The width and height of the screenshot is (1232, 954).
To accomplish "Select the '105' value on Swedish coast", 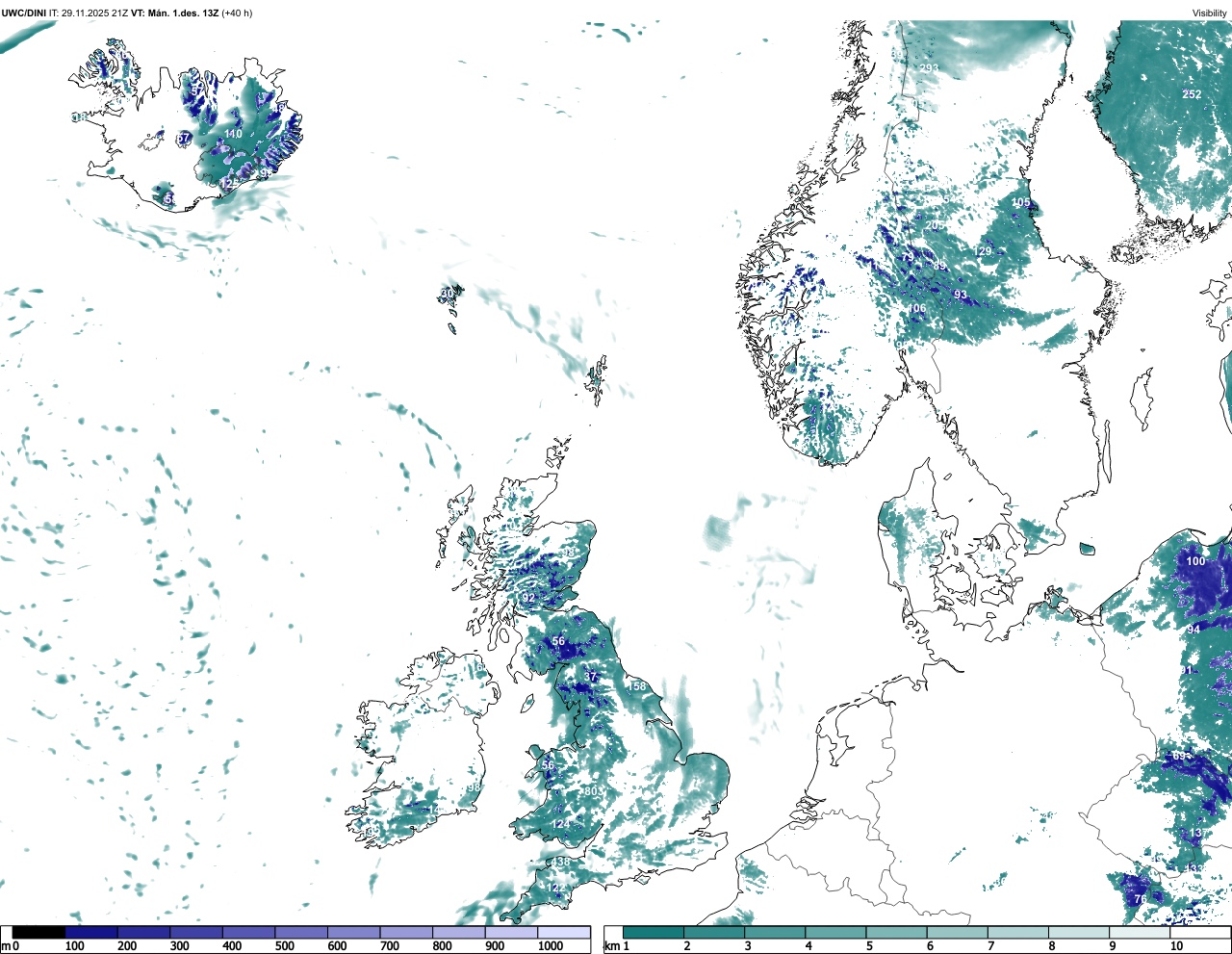I will coord(1020,203).
